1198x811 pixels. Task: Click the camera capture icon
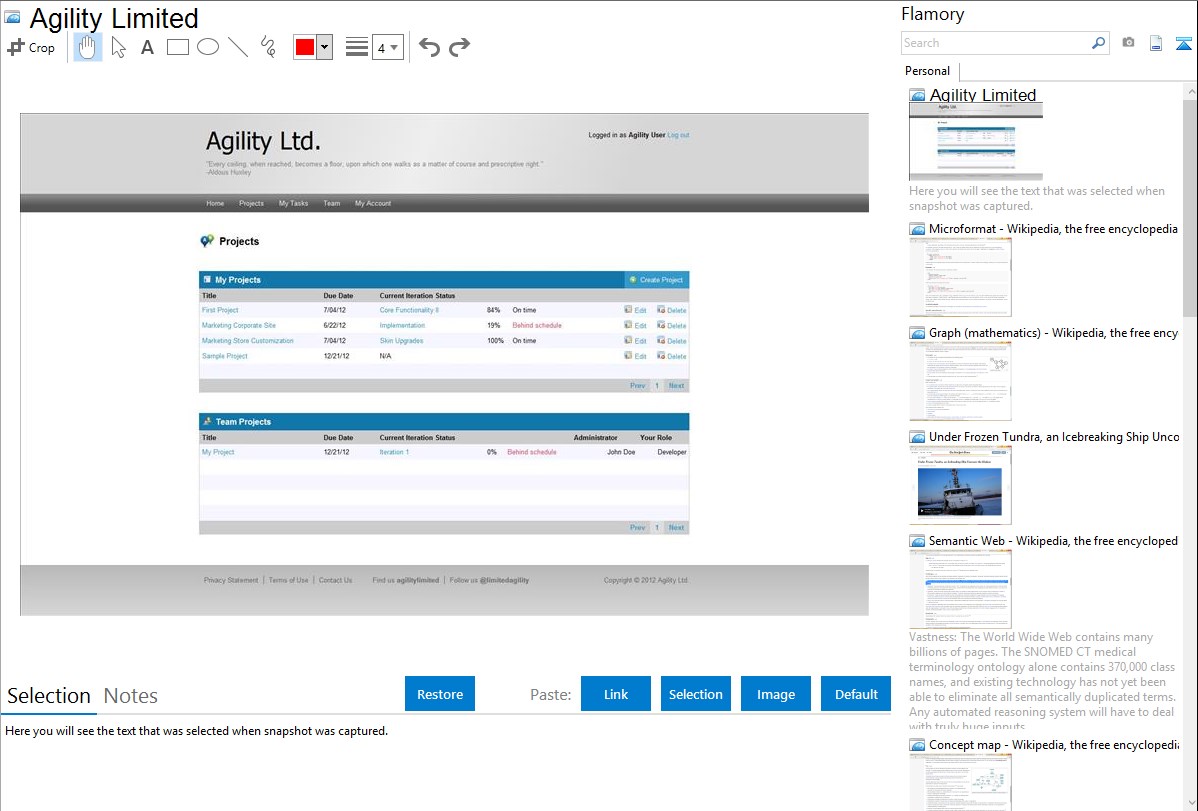(1128, 43)
